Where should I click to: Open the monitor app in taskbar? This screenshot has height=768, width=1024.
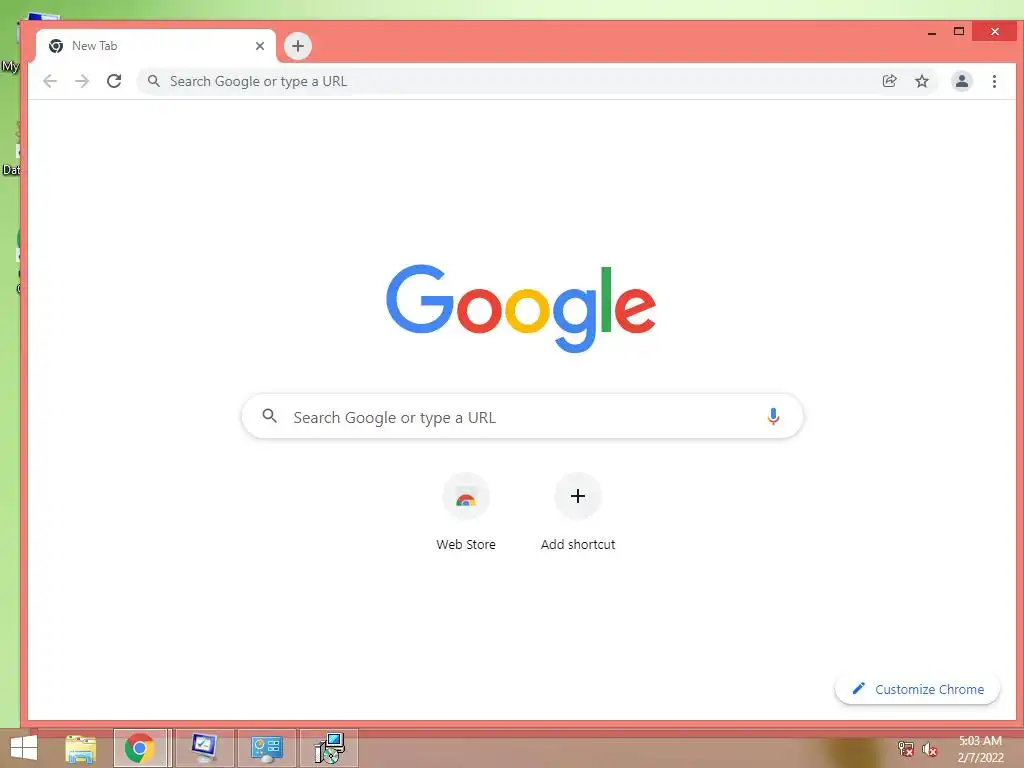click(x=204, y=748)
